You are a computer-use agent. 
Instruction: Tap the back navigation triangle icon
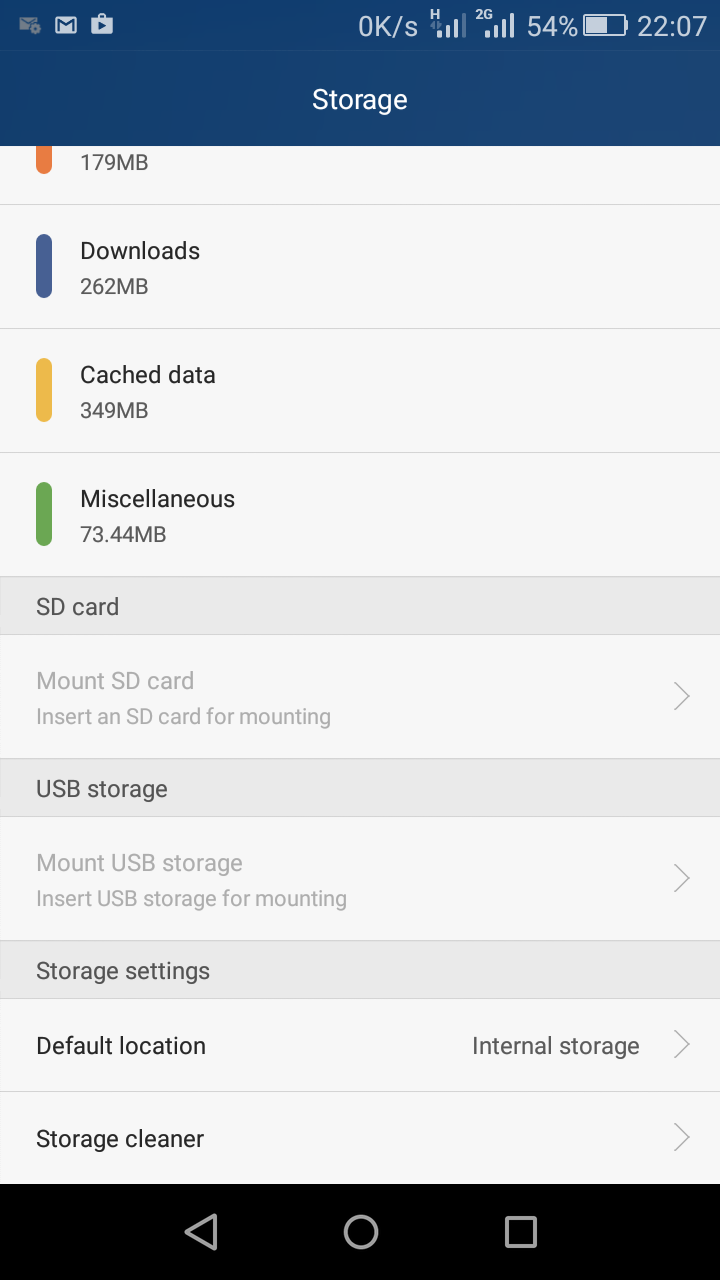coord(202,1231)
